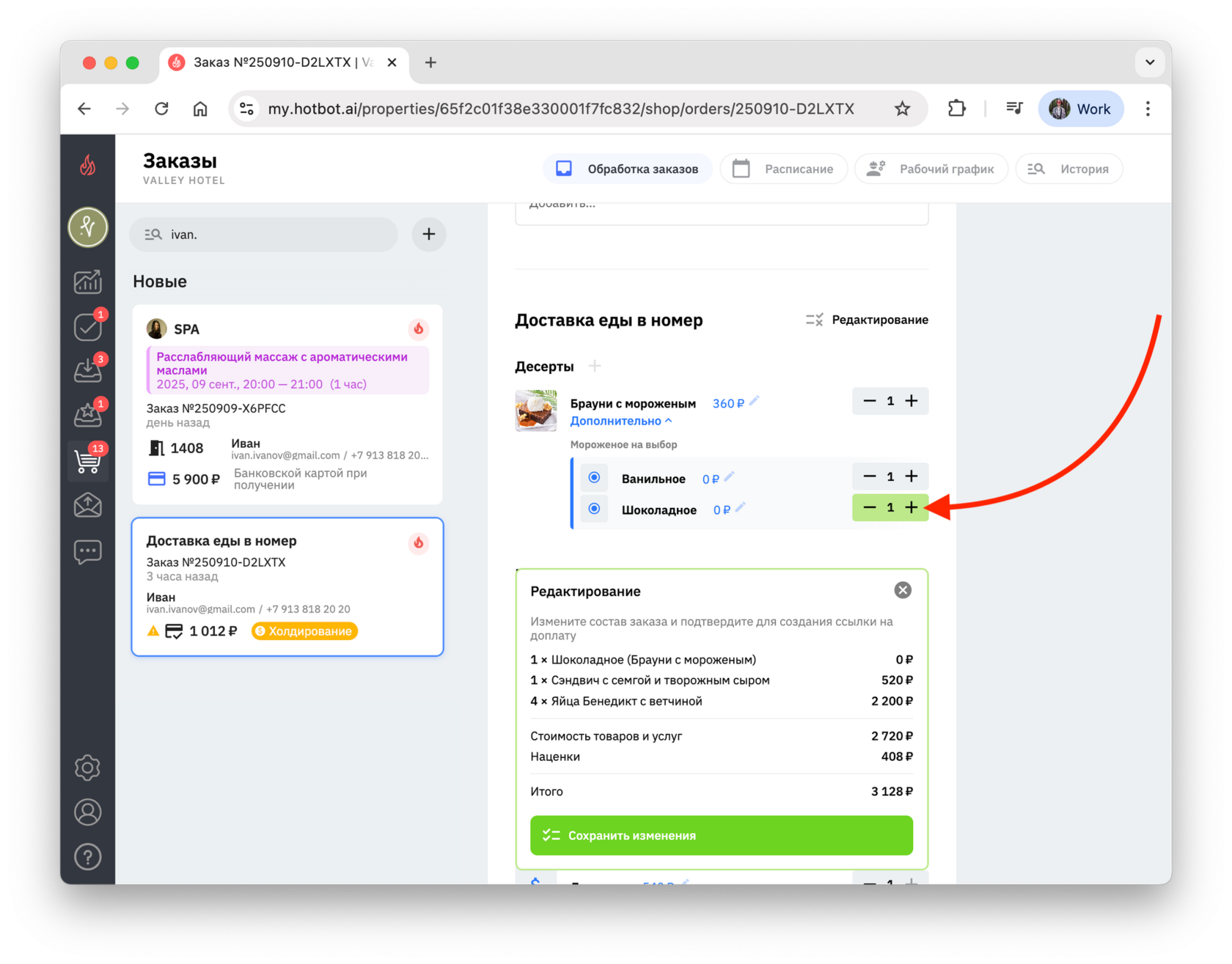Screen dimensions: 1232x964
Task: Click the Hotbot flame logo in sidebar
Action: coord(88,166)
